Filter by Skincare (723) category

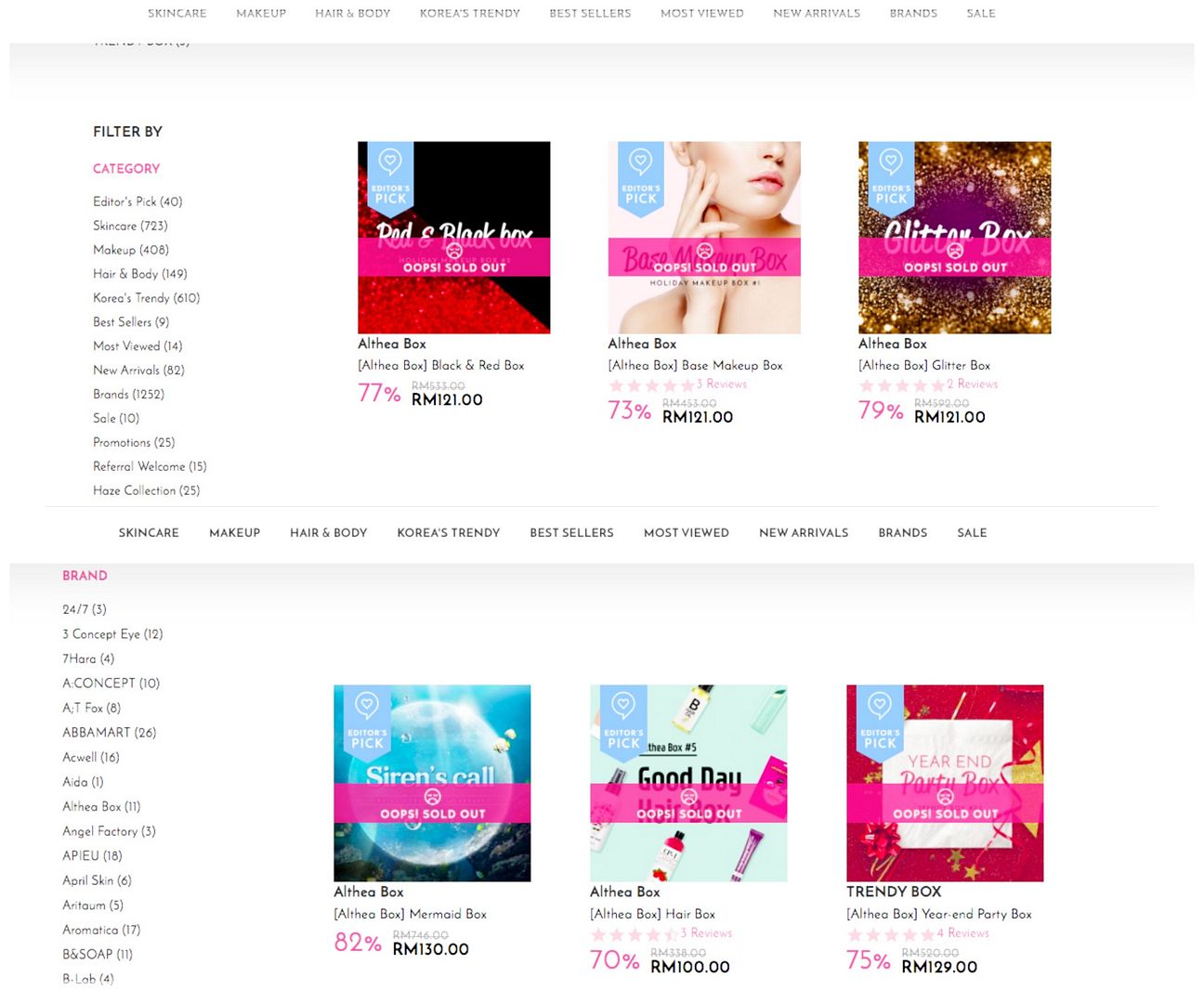(130, 226)
